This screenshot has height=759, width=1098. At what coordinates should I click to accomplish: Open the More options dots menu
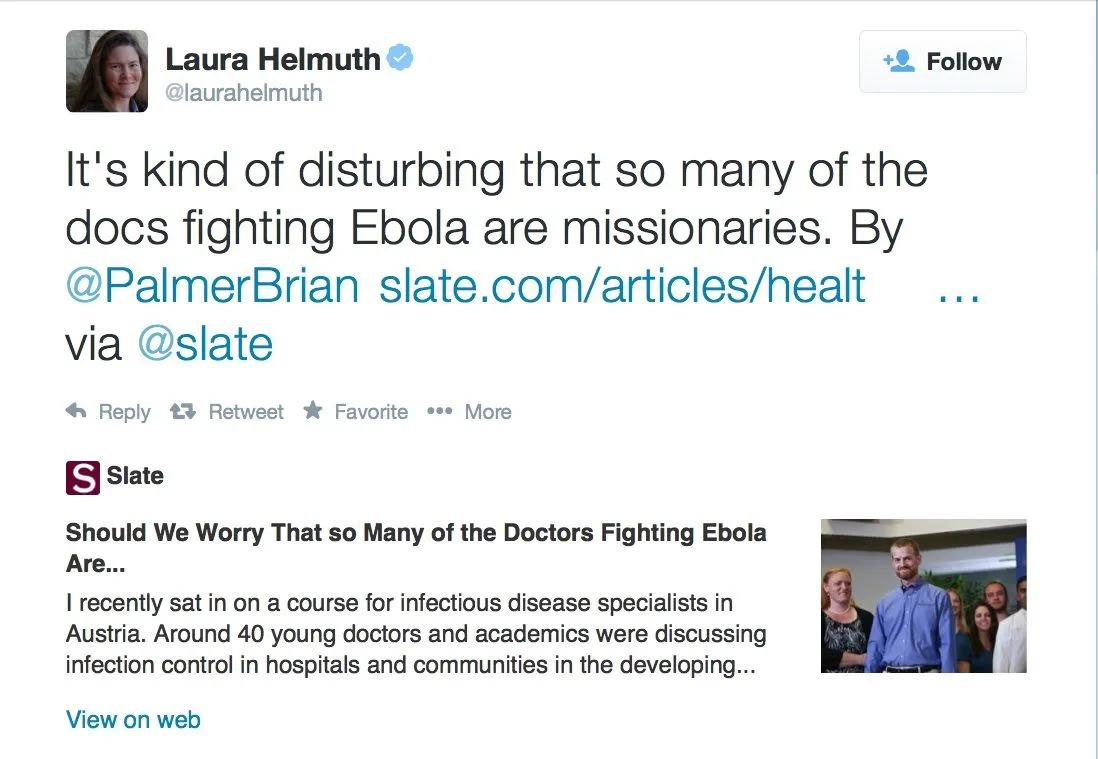440,412
